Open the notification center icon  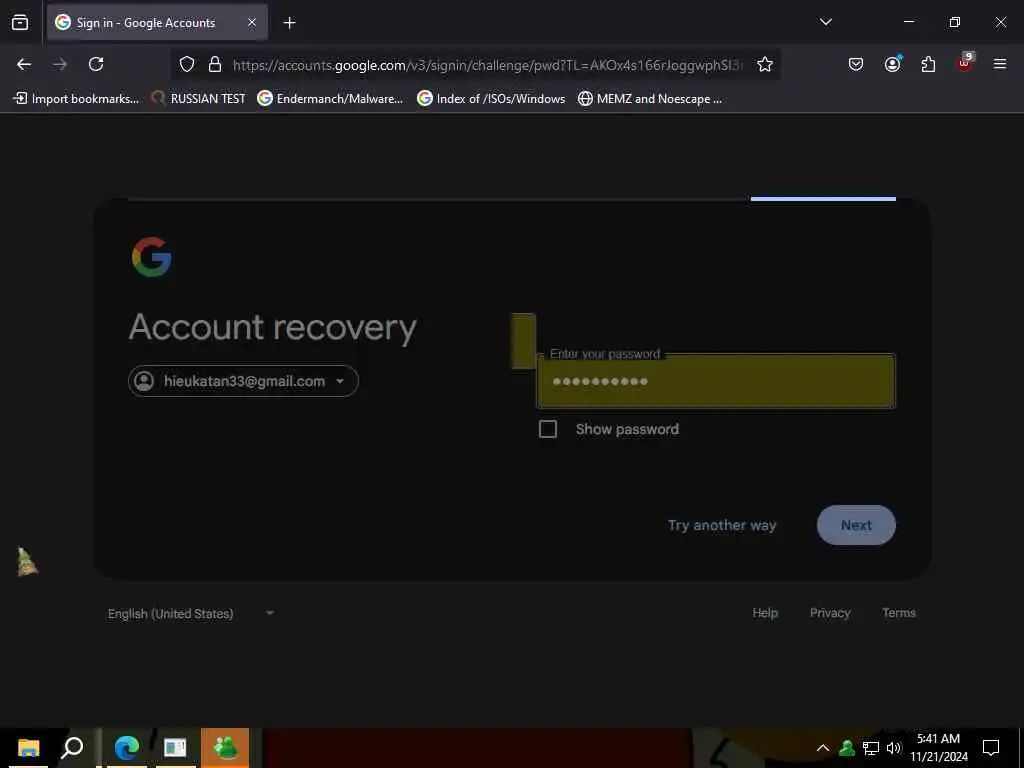(991, 748)
